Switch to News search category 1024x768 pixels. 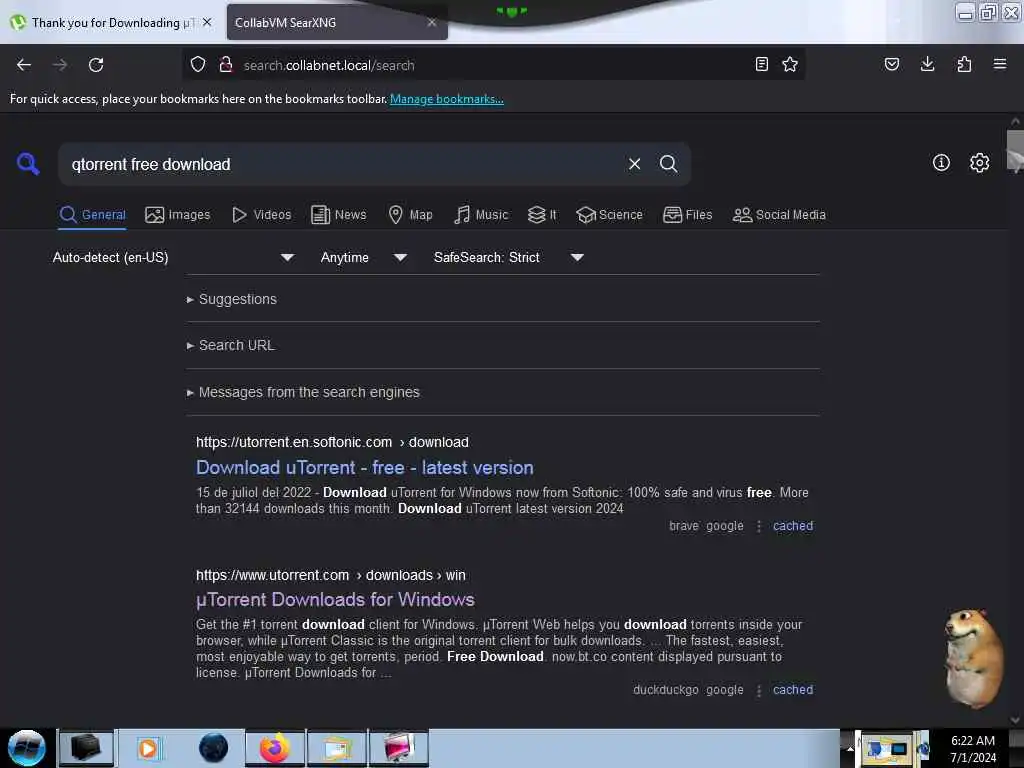pyautogui.click(x=338, y=215)
